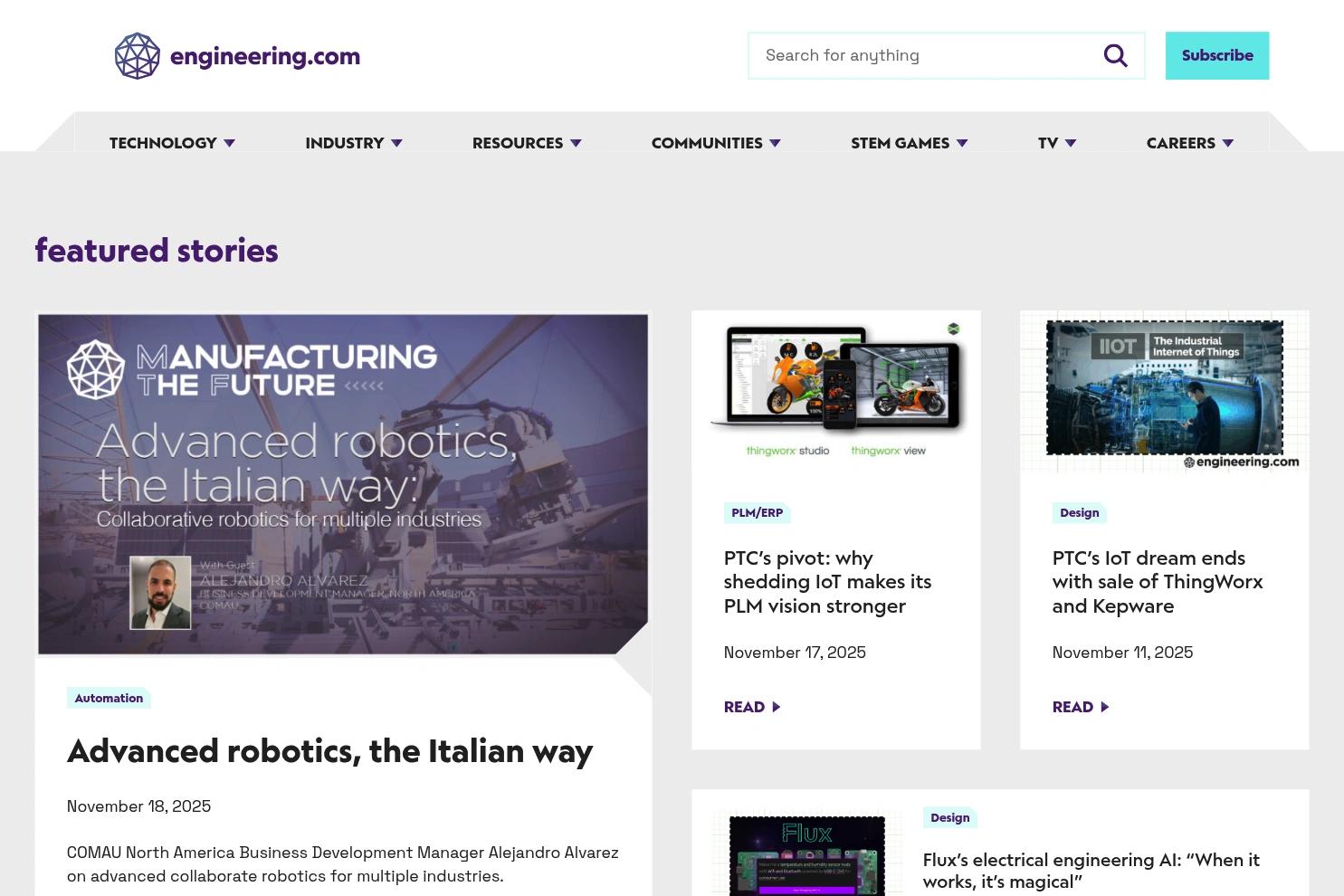Open the TECHNOLOGY nav item
The height and width of the screenshot is (896, 1344).
[x=163, y=143]
